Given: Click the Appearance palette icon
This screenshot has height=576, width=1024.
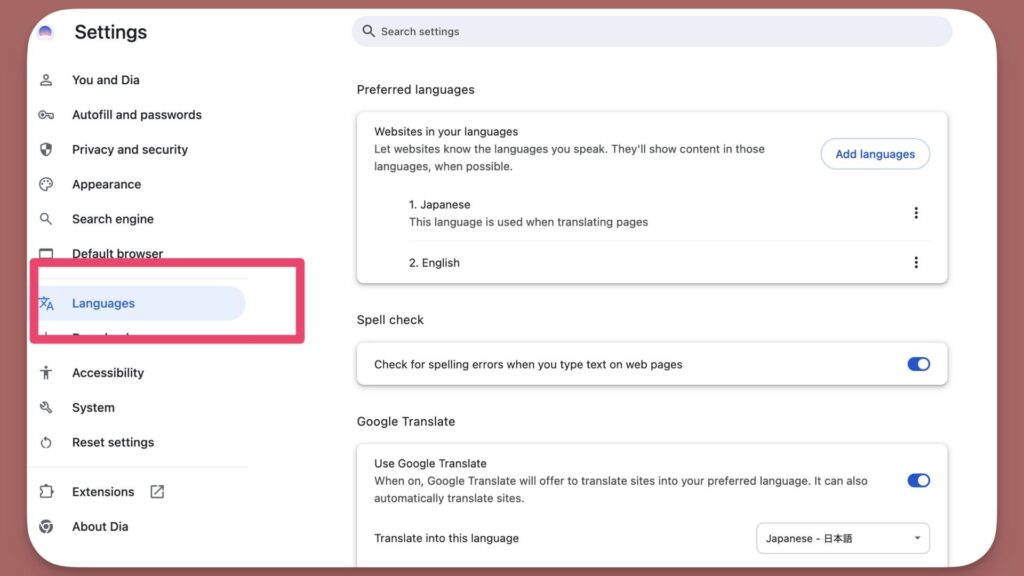Looking at the screenshot, I should click(x=46, y=185).
